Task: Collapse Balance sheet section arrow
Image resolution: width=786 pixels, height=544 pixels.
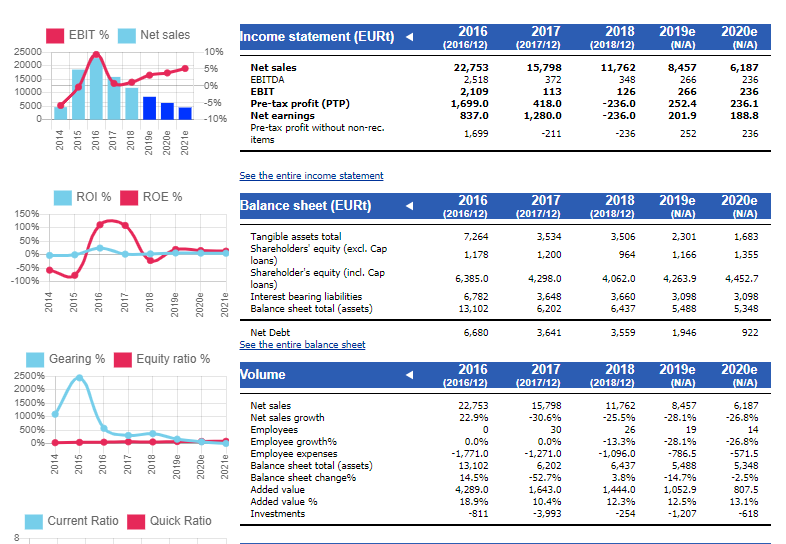Action: tap(410, 206)
